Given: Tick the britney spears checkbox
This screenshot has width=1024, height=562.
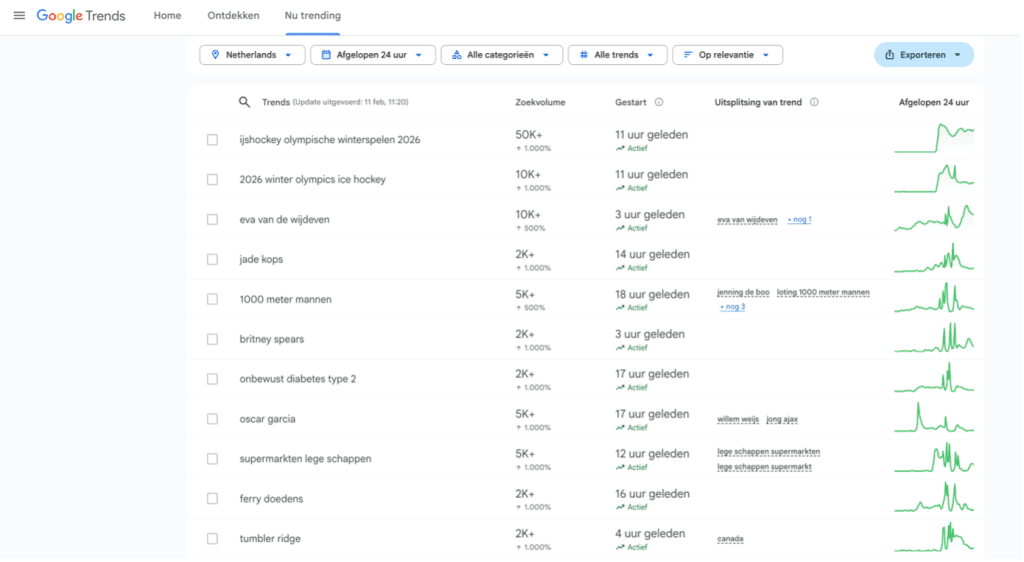Looking at the screenshot, I should (212, 339).
